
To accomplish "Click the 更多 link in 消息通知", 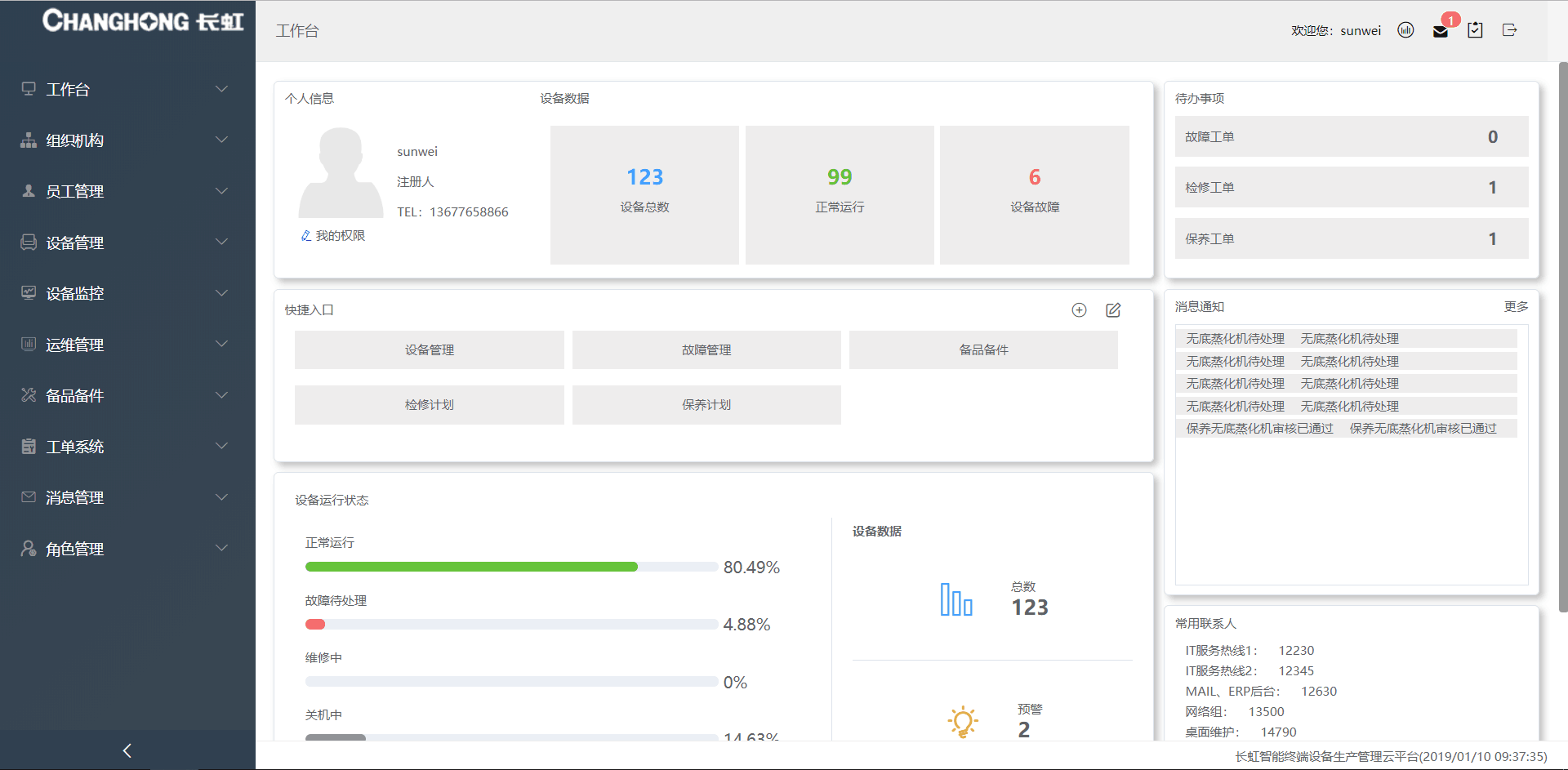I will click(x=1516, y=306).
